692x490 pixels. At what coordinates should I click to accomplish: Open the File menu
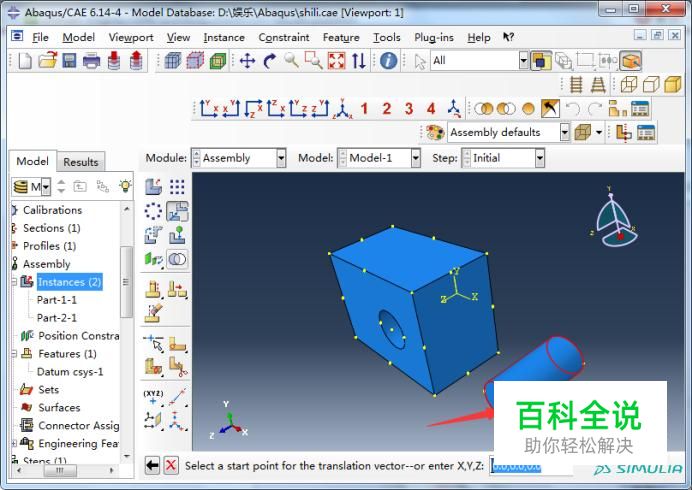coord(40,38)
